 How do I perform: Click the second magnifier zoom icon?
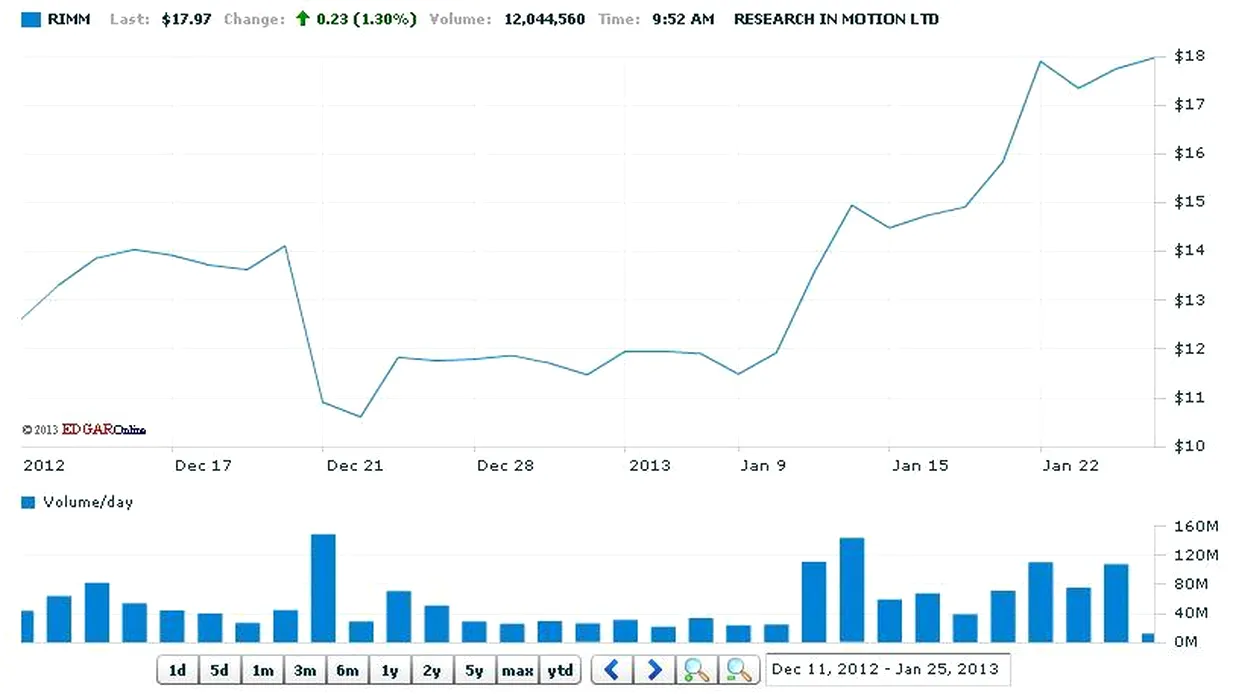point(738,670)
